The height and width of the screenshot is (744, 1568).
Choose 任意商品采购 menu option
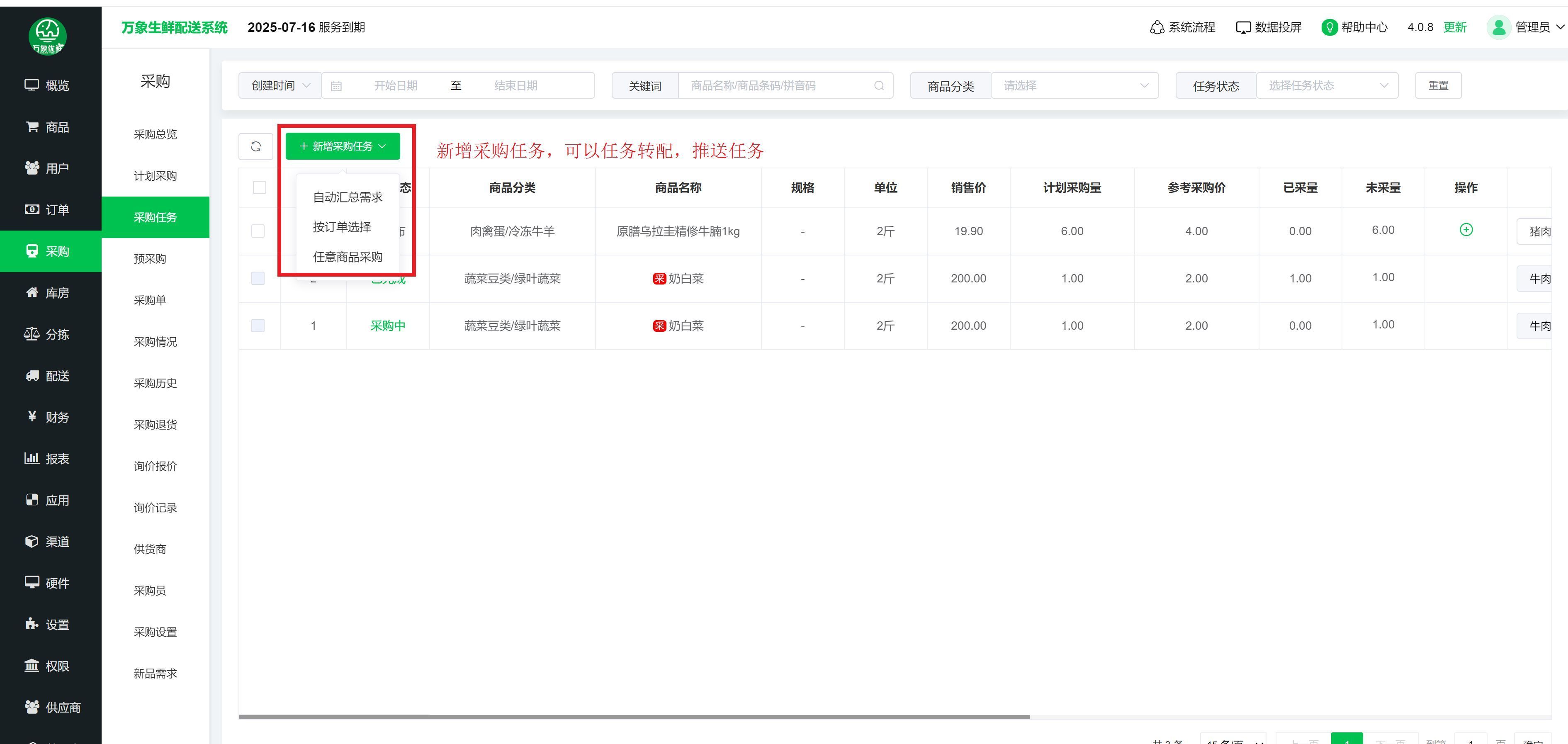pos(348,257)
